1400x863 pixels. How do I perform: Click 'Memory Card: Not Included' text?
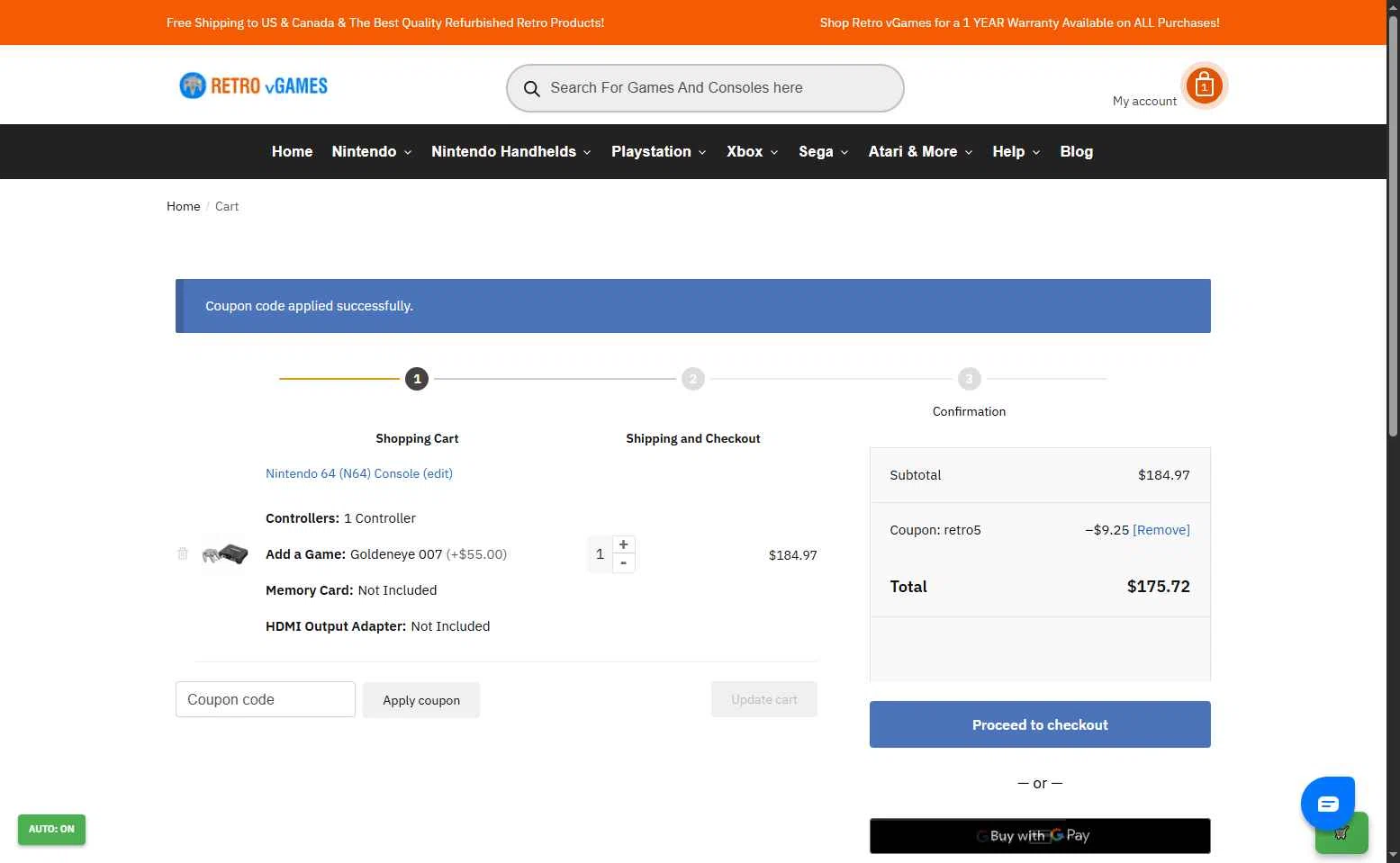pos(351,590)
